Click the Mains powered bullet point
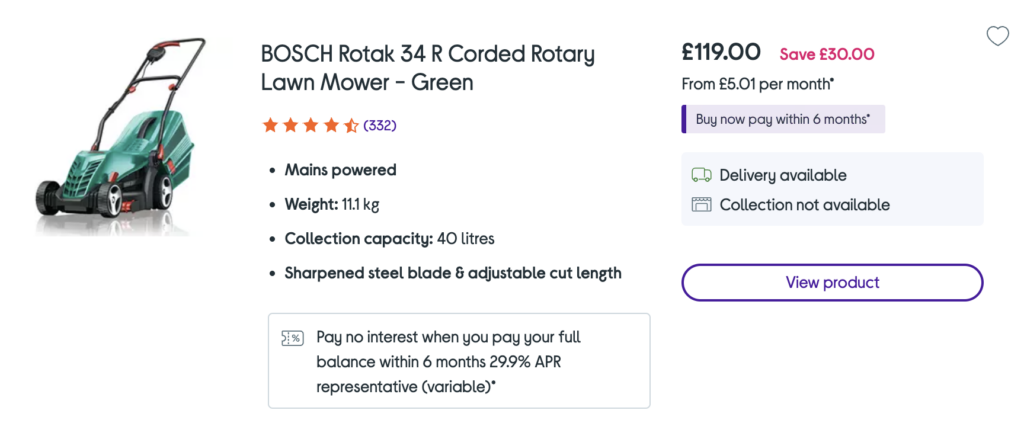This screenshot has height=436, width=1024. [340, 170]
